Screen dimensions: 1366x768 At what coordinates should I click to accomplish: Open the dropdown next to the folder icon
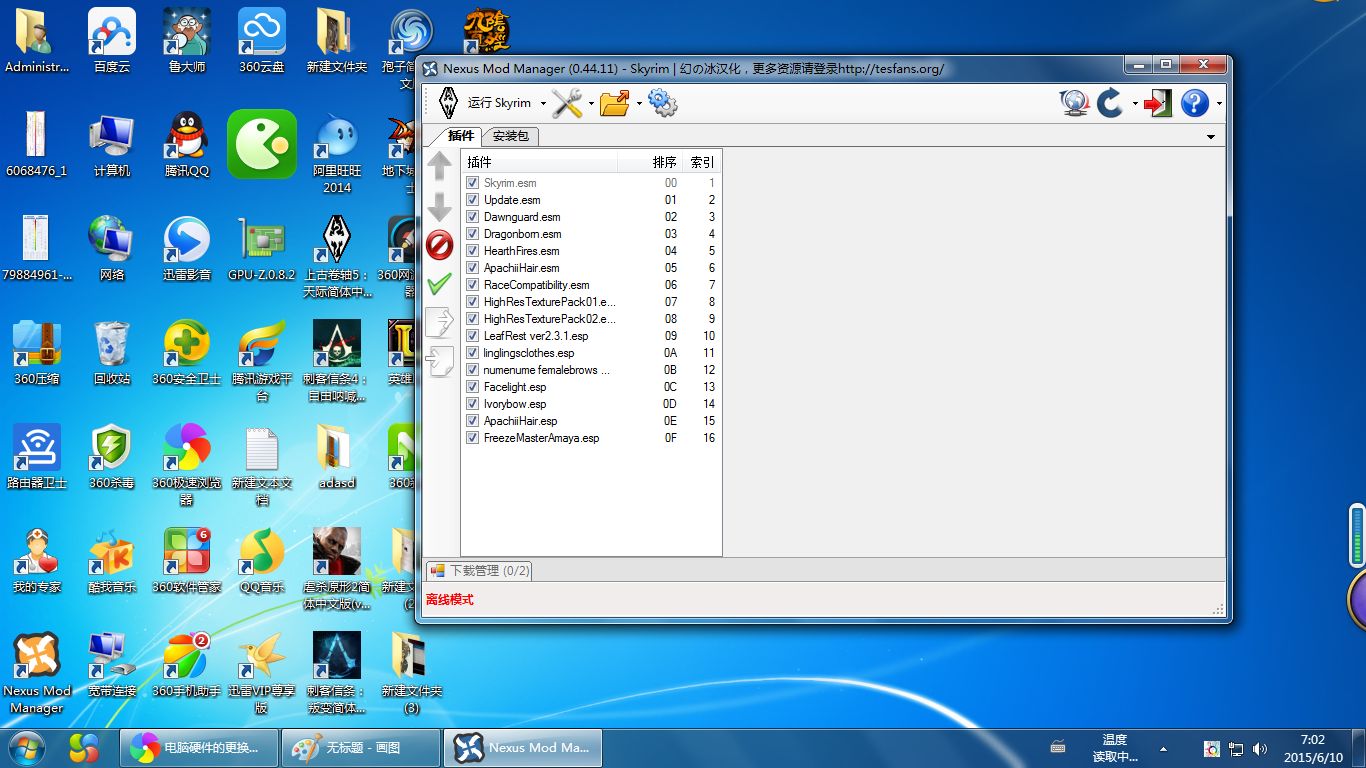[638, 103]
